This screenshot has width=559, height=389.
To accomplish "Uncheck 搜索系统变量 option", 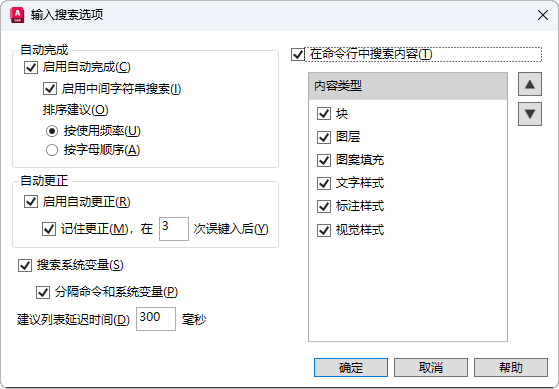I will coord(25,265).
